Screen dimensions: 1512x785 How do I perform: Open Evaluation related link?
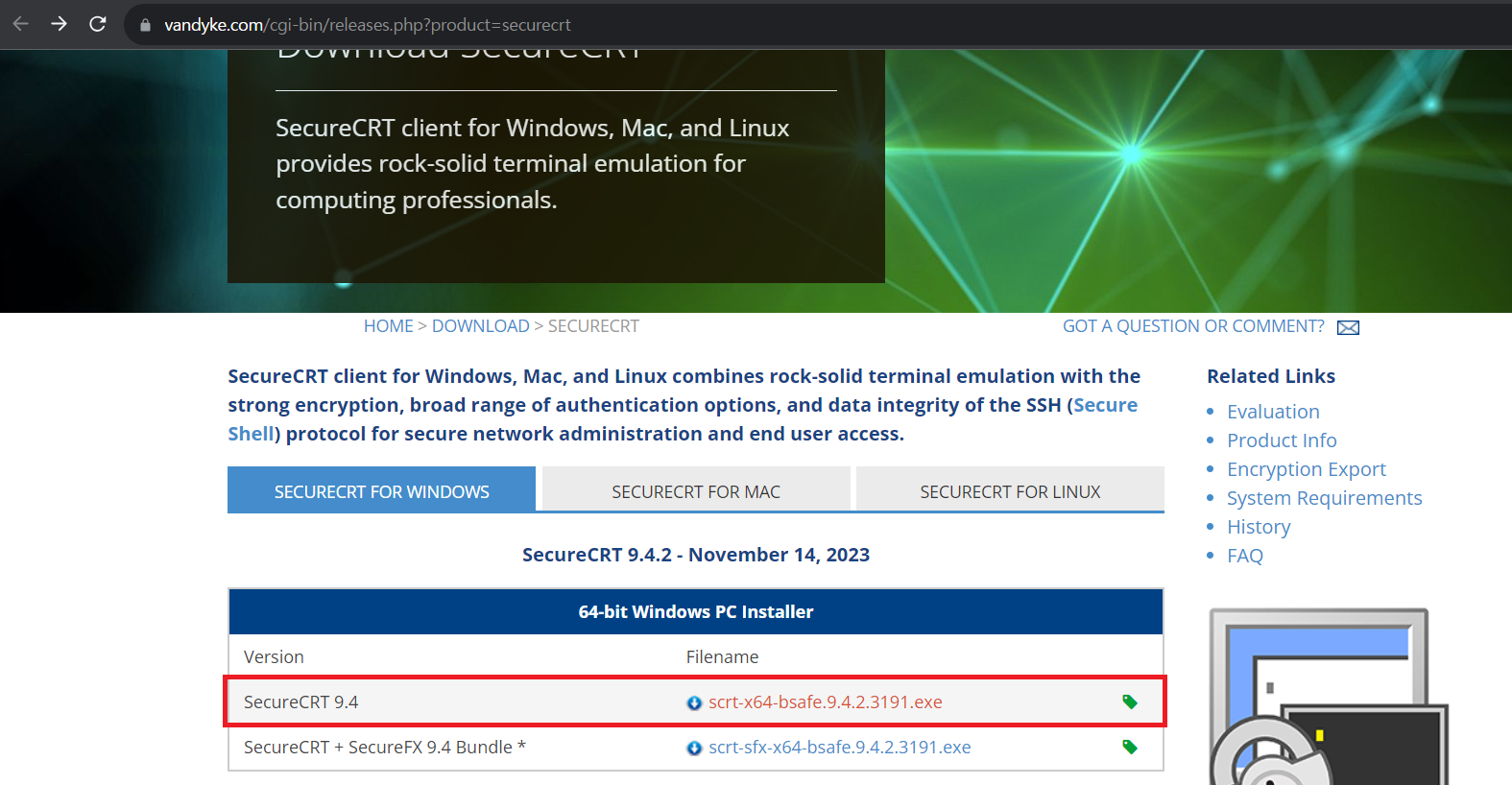[x=1273, y=412]
